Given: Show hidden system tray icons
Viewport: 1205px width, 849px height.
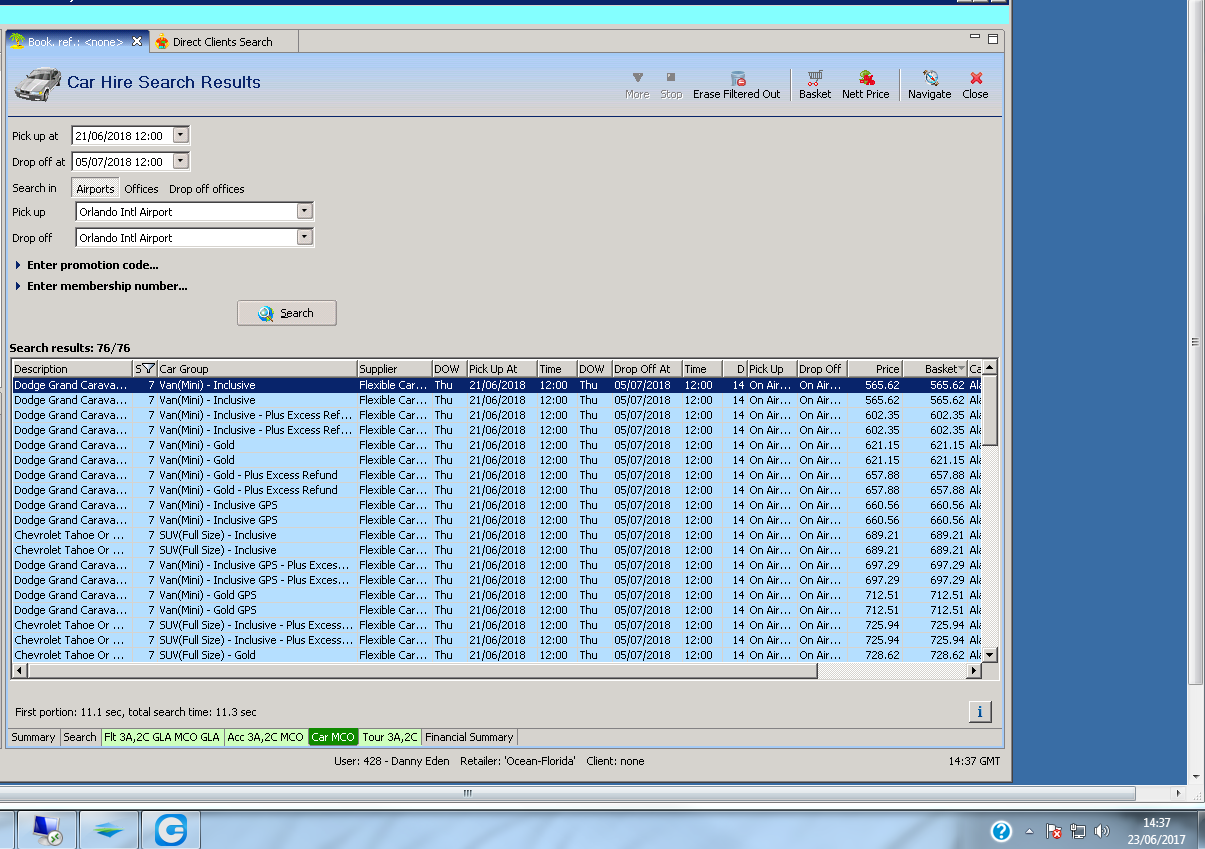Looking at the screenshot, I should (x=1030, y=831).
